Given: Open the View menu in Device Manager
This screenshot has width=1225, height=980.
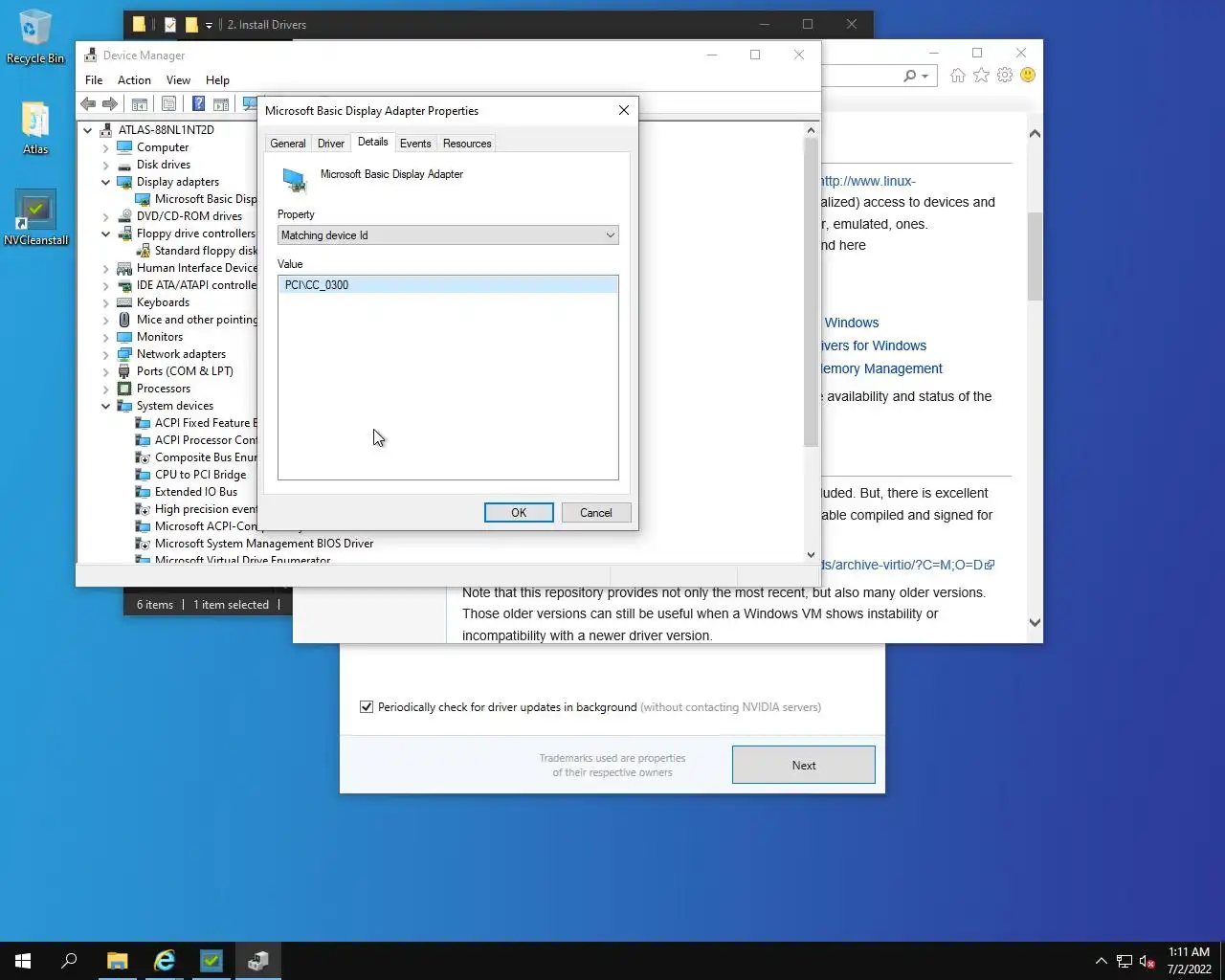Looking at the screenshot, I should coord(178,80).
